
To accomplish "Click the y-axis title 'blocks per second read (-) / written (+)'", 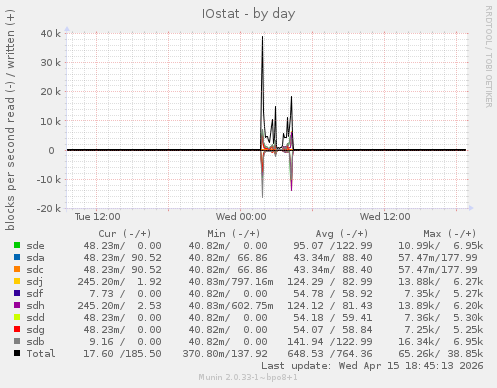I will [10, 120].
